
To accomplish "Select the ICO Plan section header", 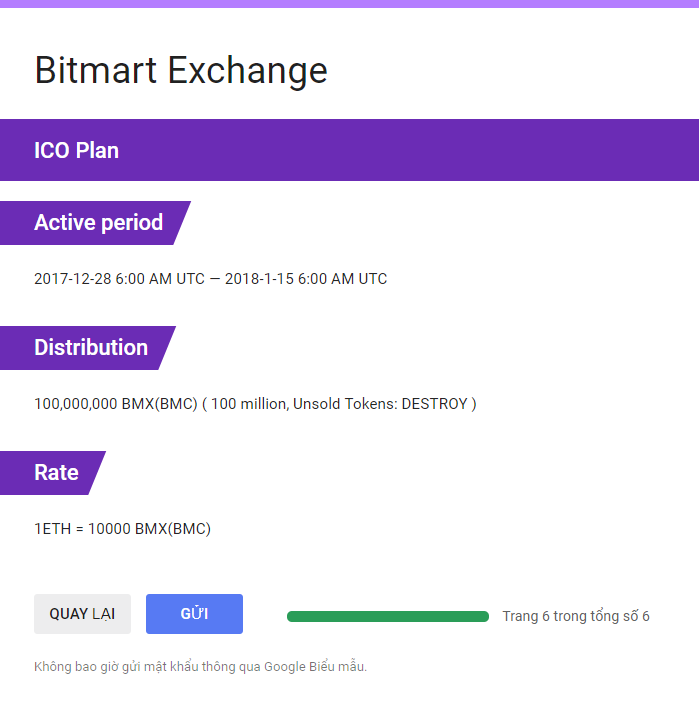I will tap(76, 150).
